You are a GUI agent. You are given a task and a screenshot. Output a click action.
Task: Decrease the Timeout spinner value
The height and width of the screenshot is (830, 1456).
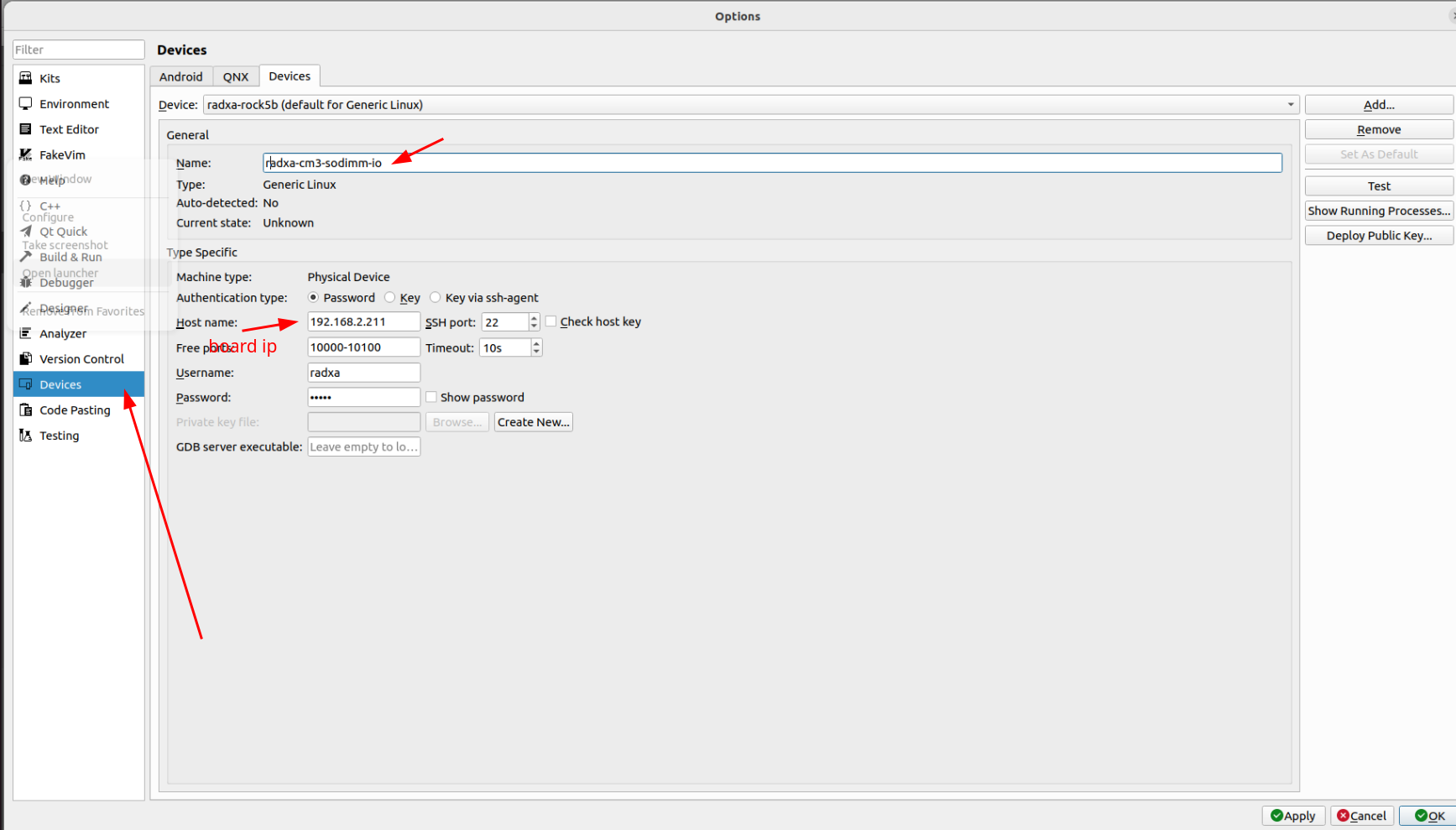pyautogui.click(x=536, y=352)
